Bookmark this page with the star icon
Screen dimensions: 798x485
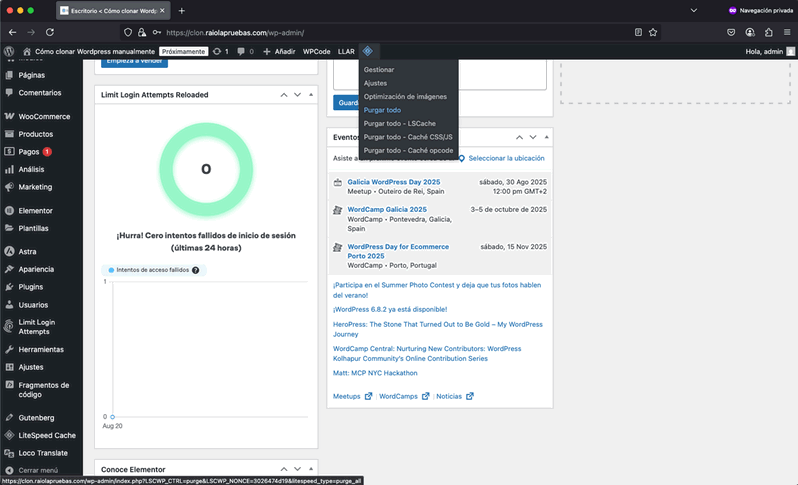point(653,32)
